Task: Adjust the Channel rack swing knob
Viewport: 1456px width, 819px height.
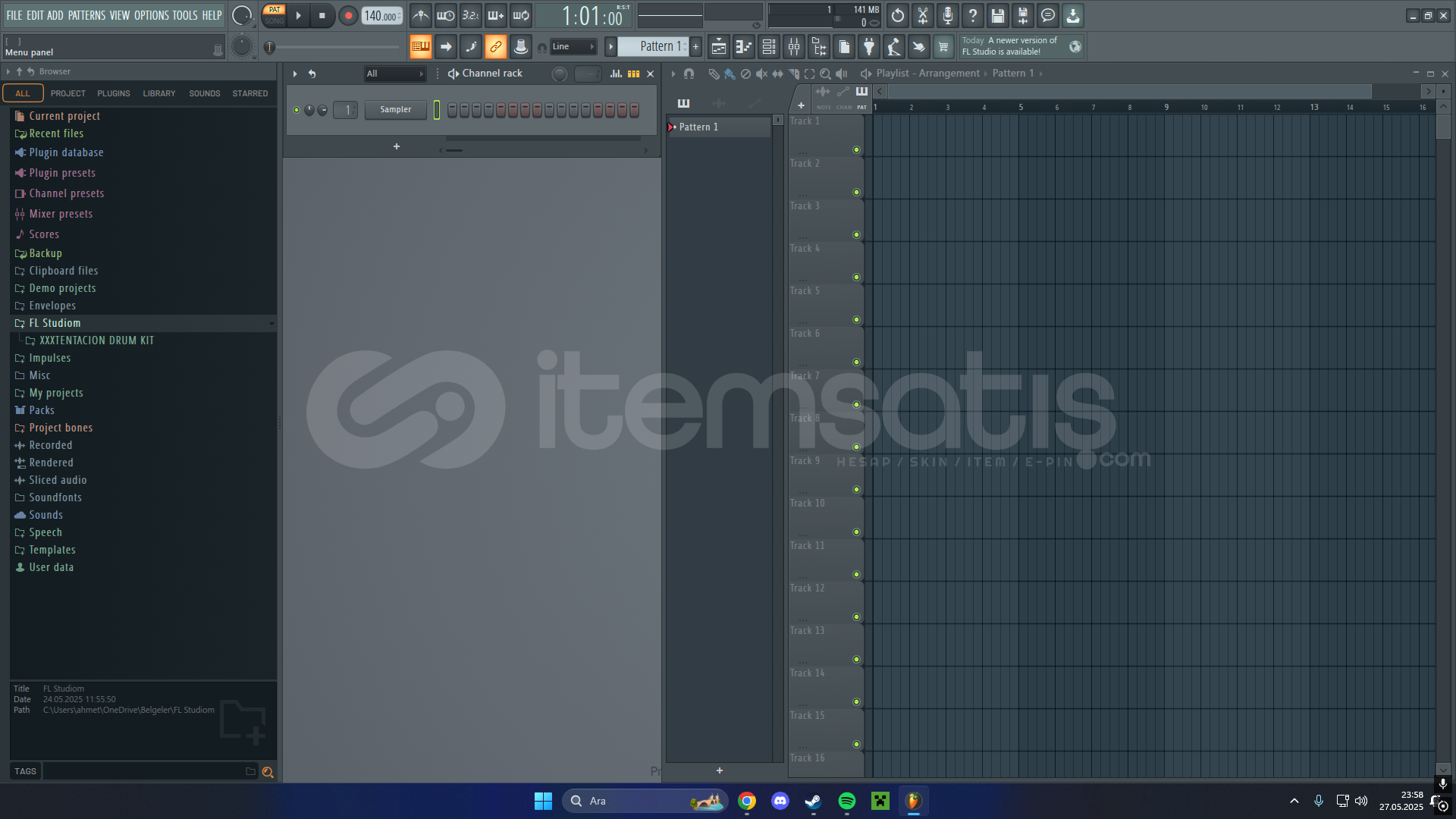Action: [560, 74]
